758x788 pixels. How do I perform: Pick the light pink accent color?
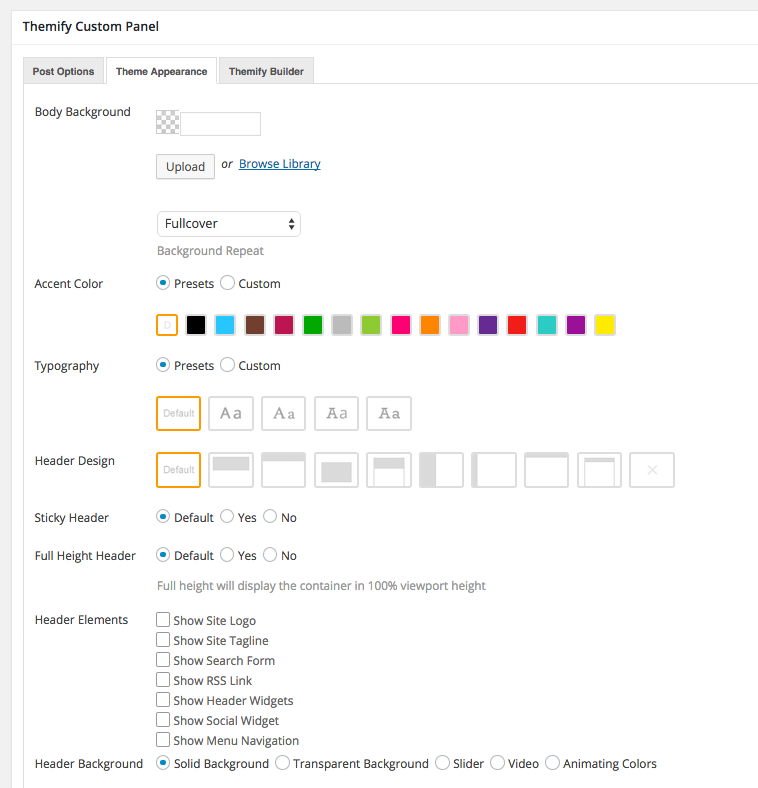coord(459,325)
